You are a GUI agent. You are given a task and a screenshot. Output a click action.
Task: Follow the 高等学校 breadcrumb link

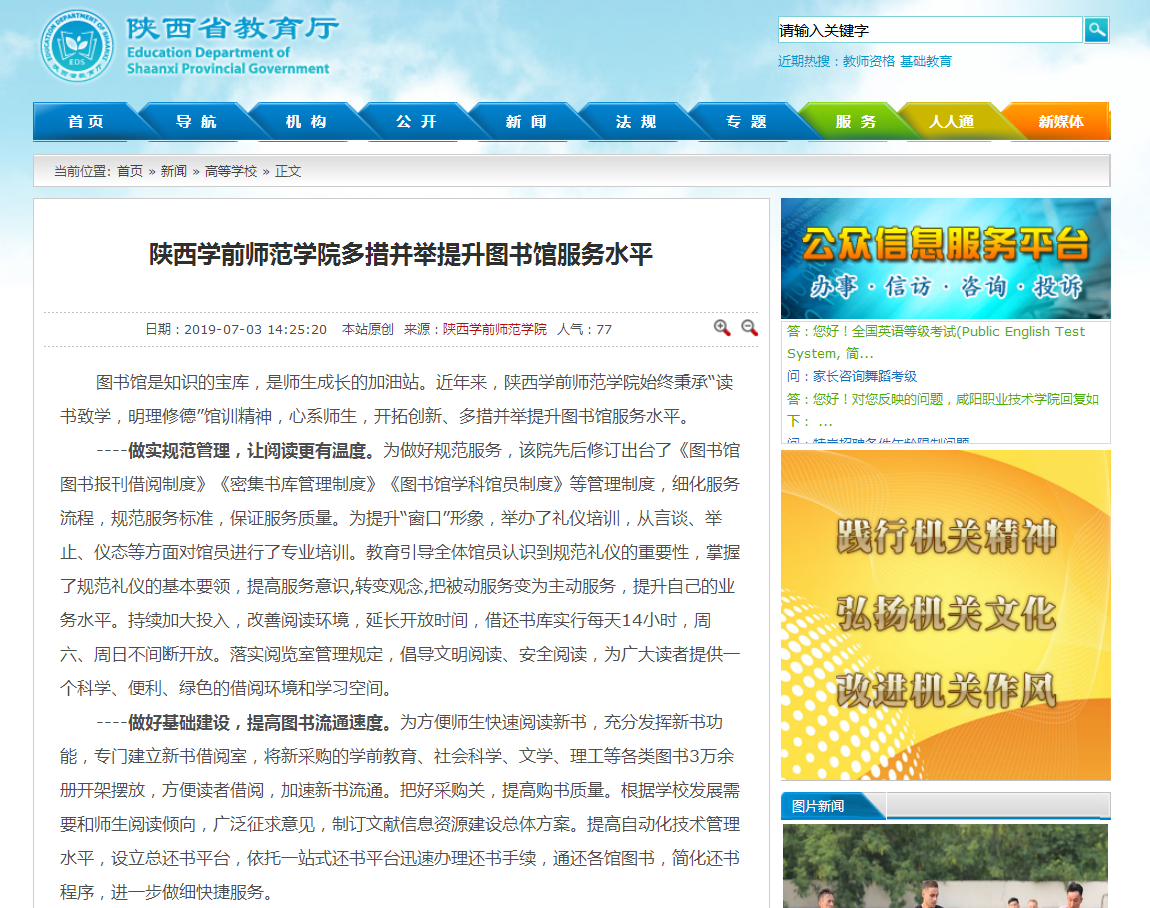pos(231,171)
